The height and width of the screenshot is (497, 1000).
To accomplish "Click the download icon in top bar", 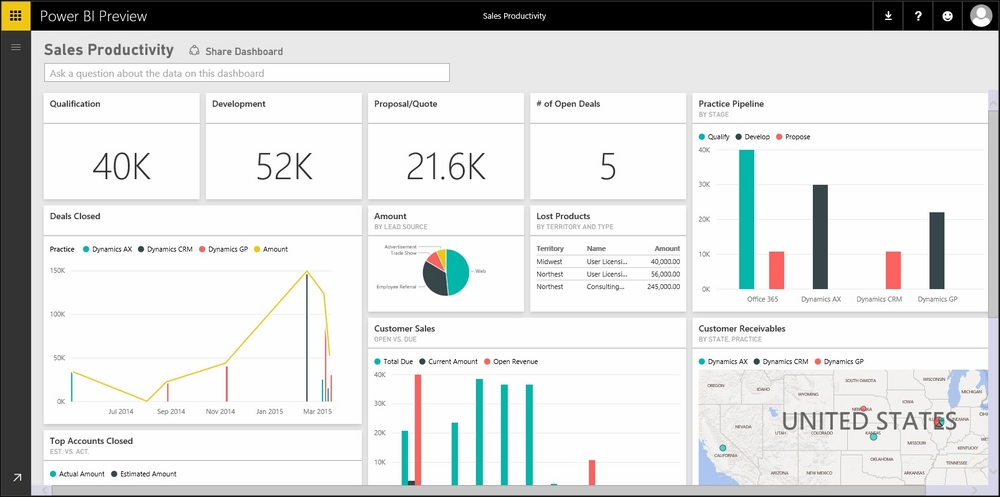I will pyautogui.click(x=888, y=16).
